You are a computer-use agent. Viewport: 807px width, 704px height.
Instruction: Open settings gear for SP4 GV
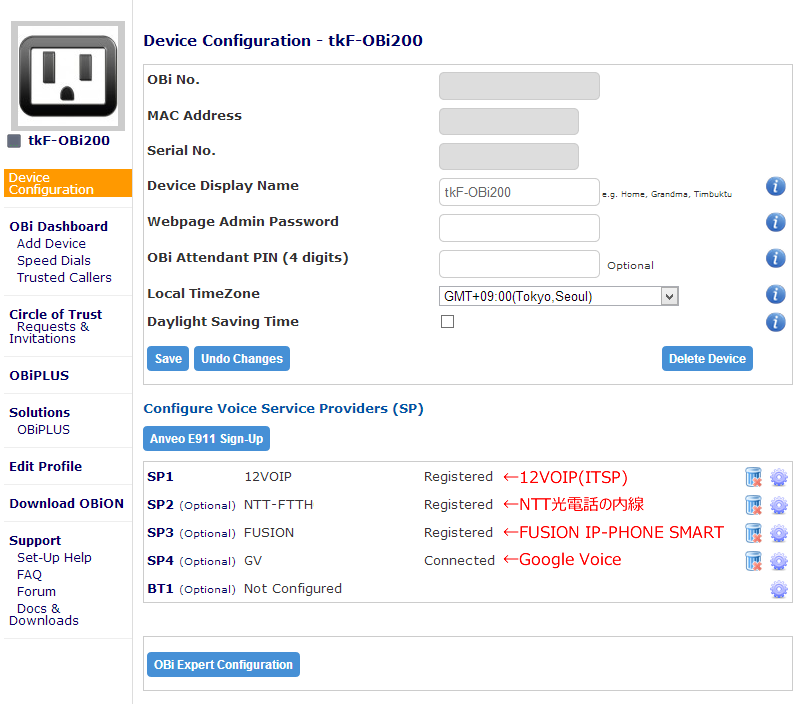click(779, 561)
